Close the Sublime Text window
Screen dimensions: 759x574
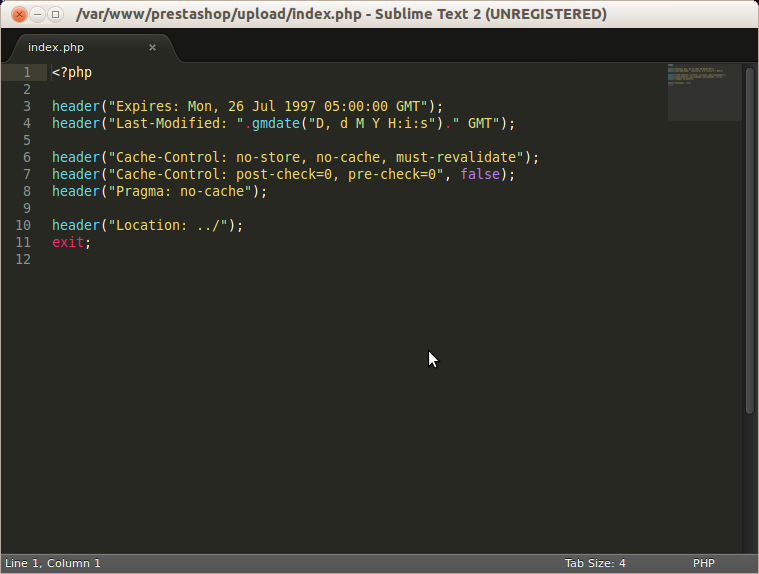tap(19, 15)
